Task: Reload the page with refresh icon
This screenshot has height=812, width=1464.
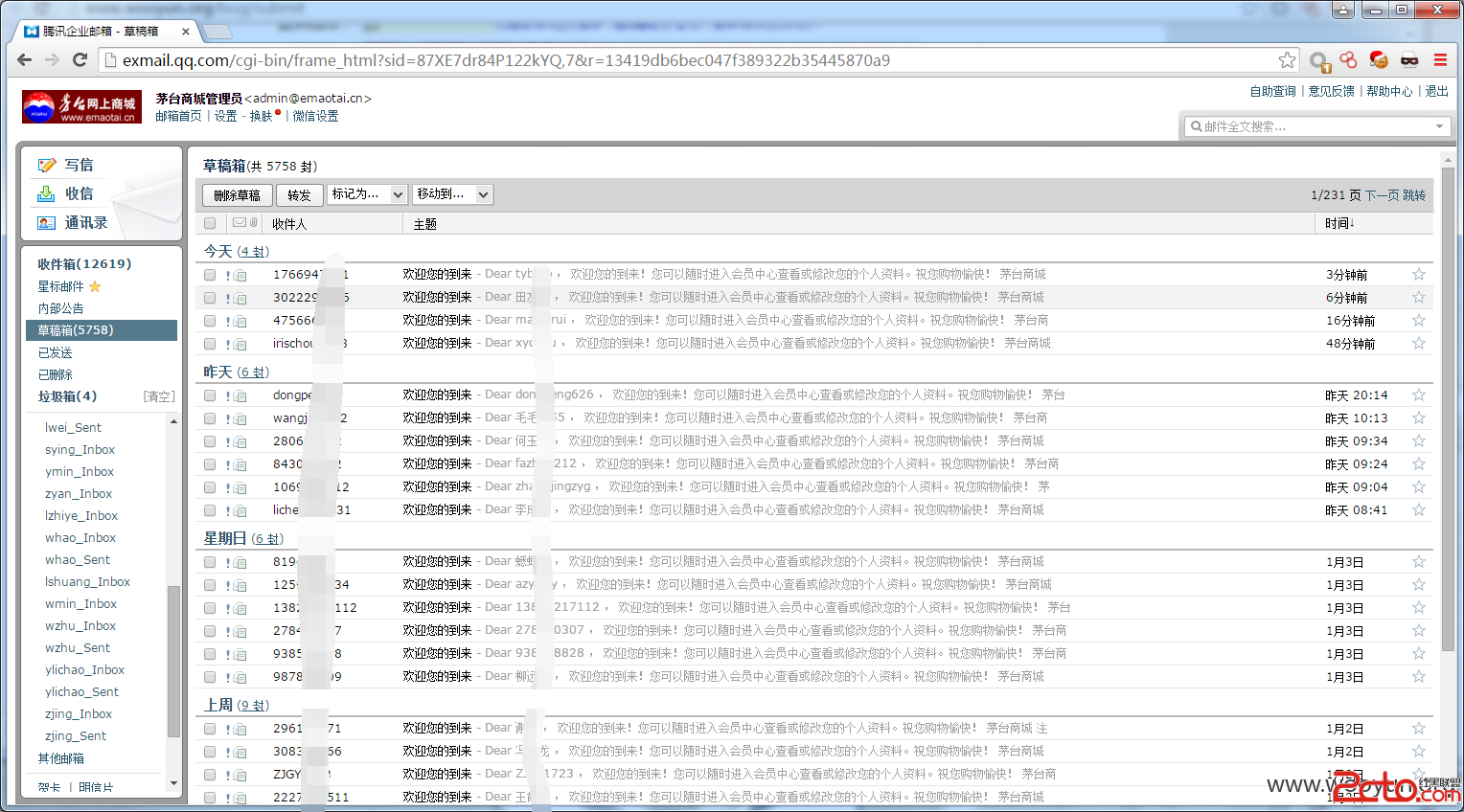Action: pos(80,59)
